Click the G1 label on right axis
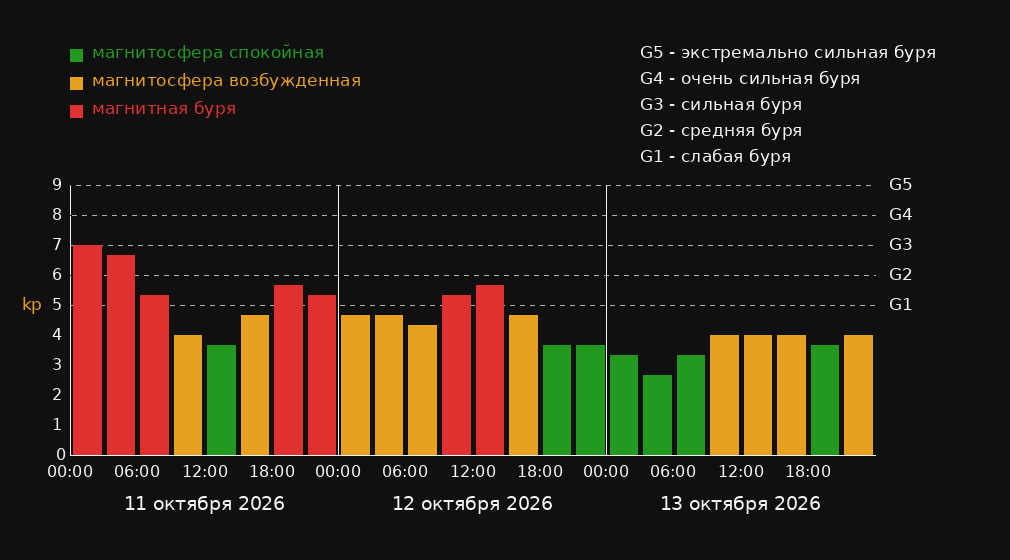This screenshot has height=560, width=1010. point(900,305)
